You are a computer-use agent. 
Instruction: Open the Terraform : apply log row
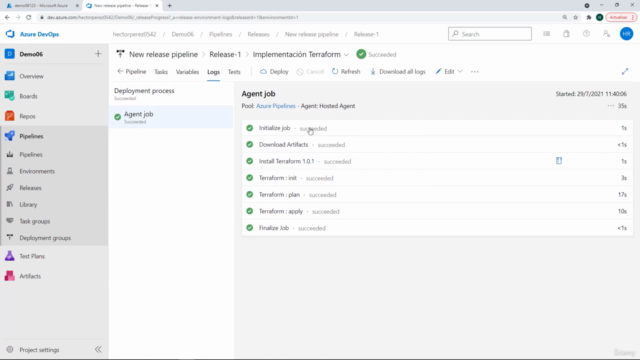click(437, 211)
